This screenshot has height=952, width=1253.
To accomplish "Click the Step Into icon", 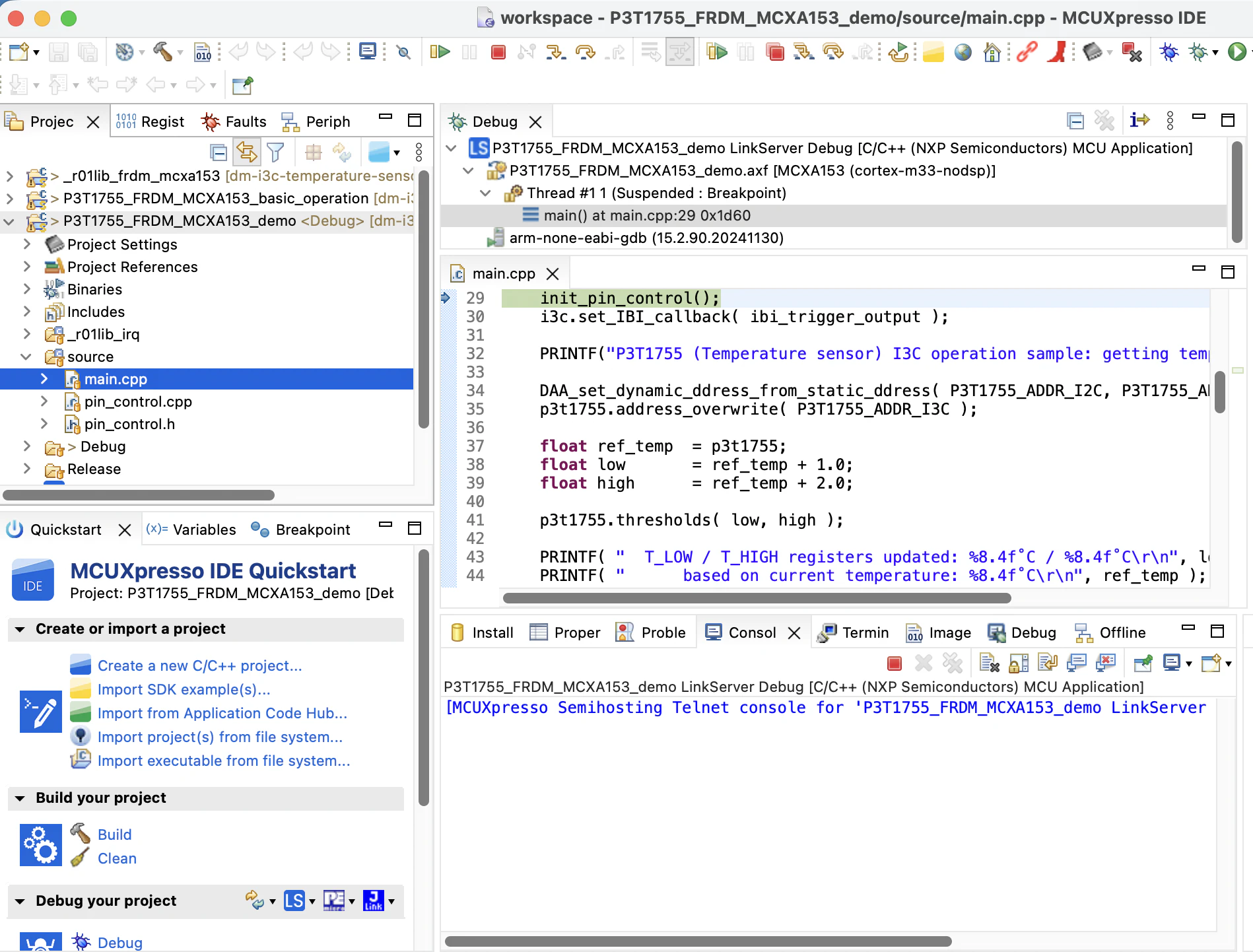I will pos(556,51).
